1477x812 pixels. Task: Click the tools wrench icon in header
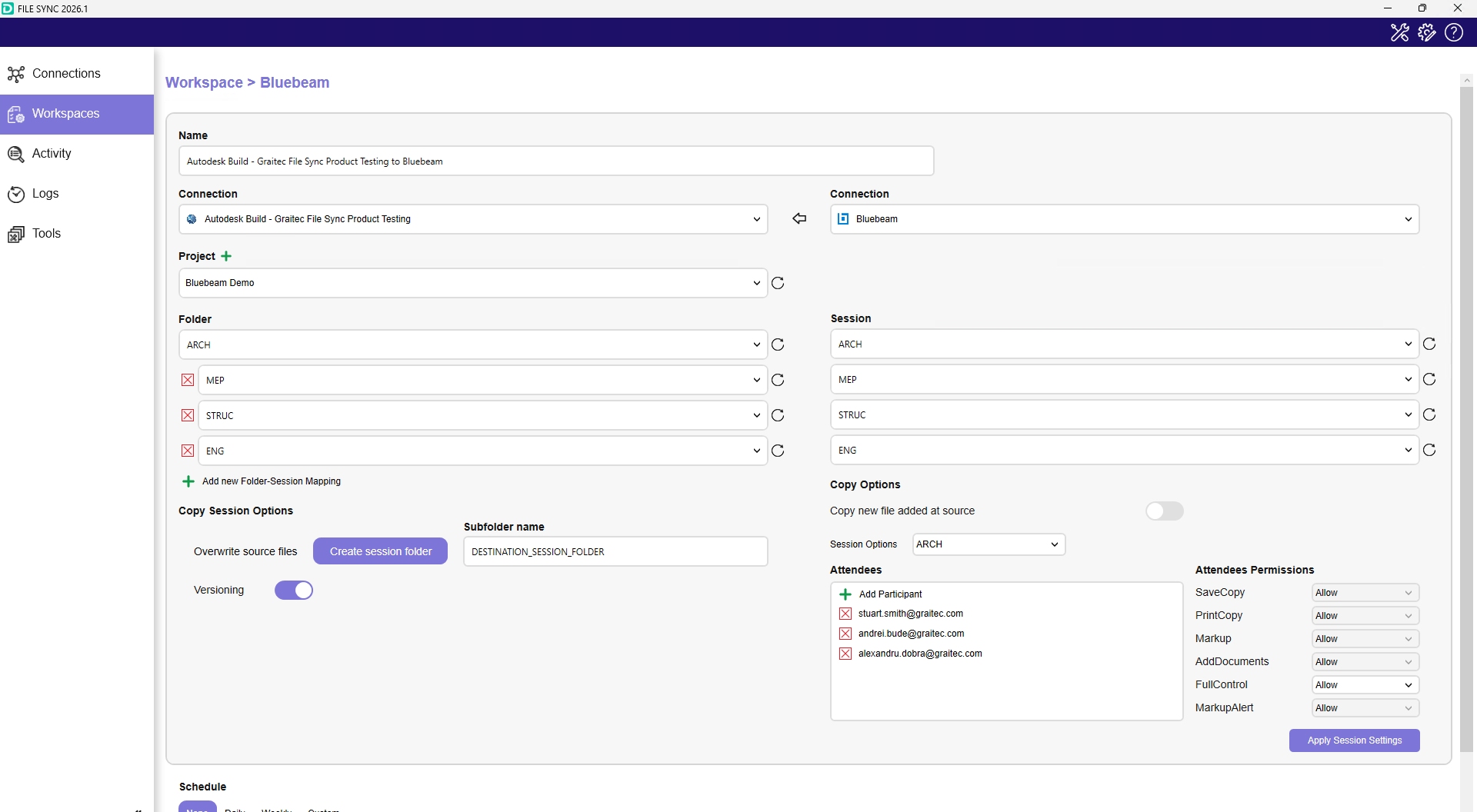click(x=1399, y=32)
